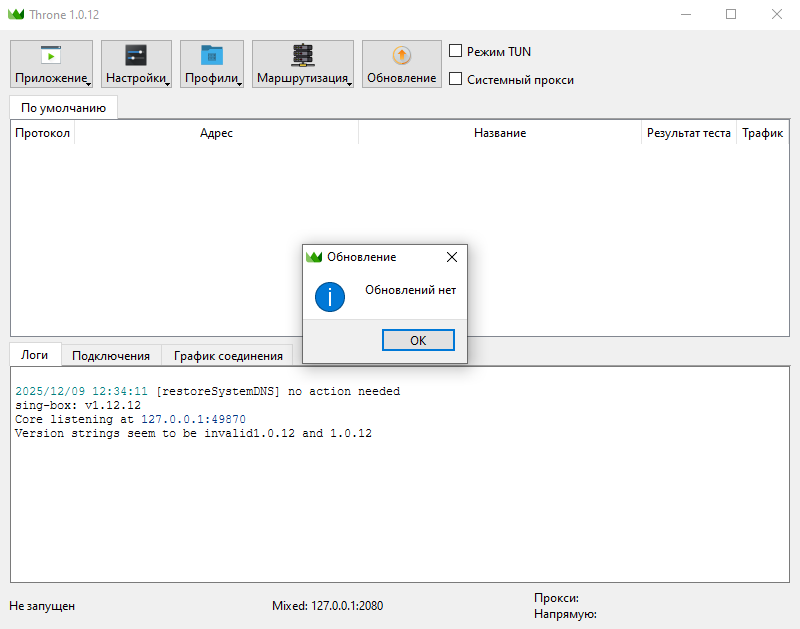This screenshot has height=629, width=800.
Task: Click the Приложение toolbar icon
Action: click(50, 56)
